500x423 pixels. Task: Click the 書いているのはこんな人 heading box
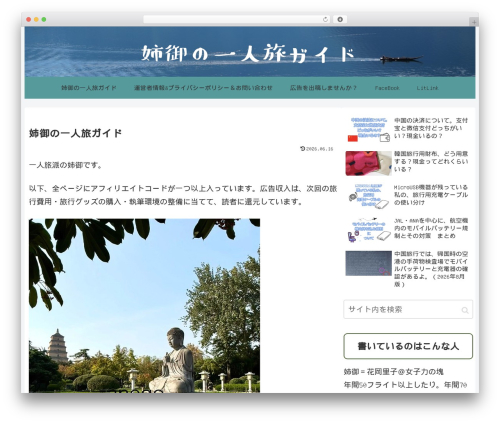[x=408, y=346]
